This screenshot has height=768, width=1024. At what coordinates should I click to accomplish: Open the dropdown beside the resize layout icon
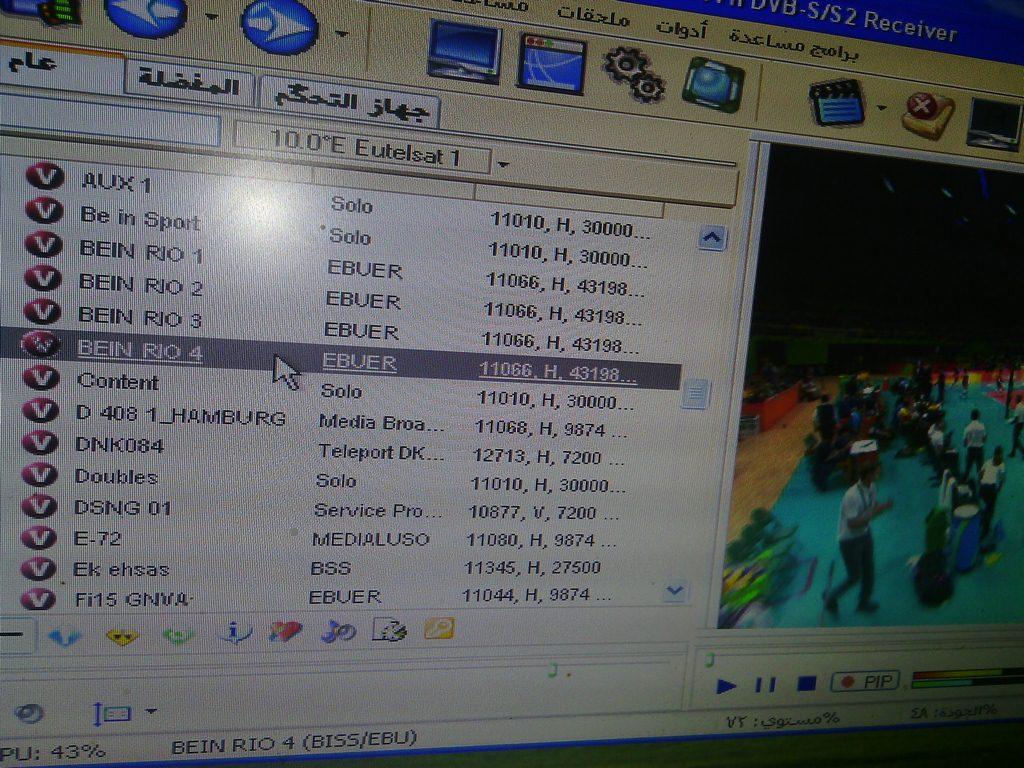[151, 711]
